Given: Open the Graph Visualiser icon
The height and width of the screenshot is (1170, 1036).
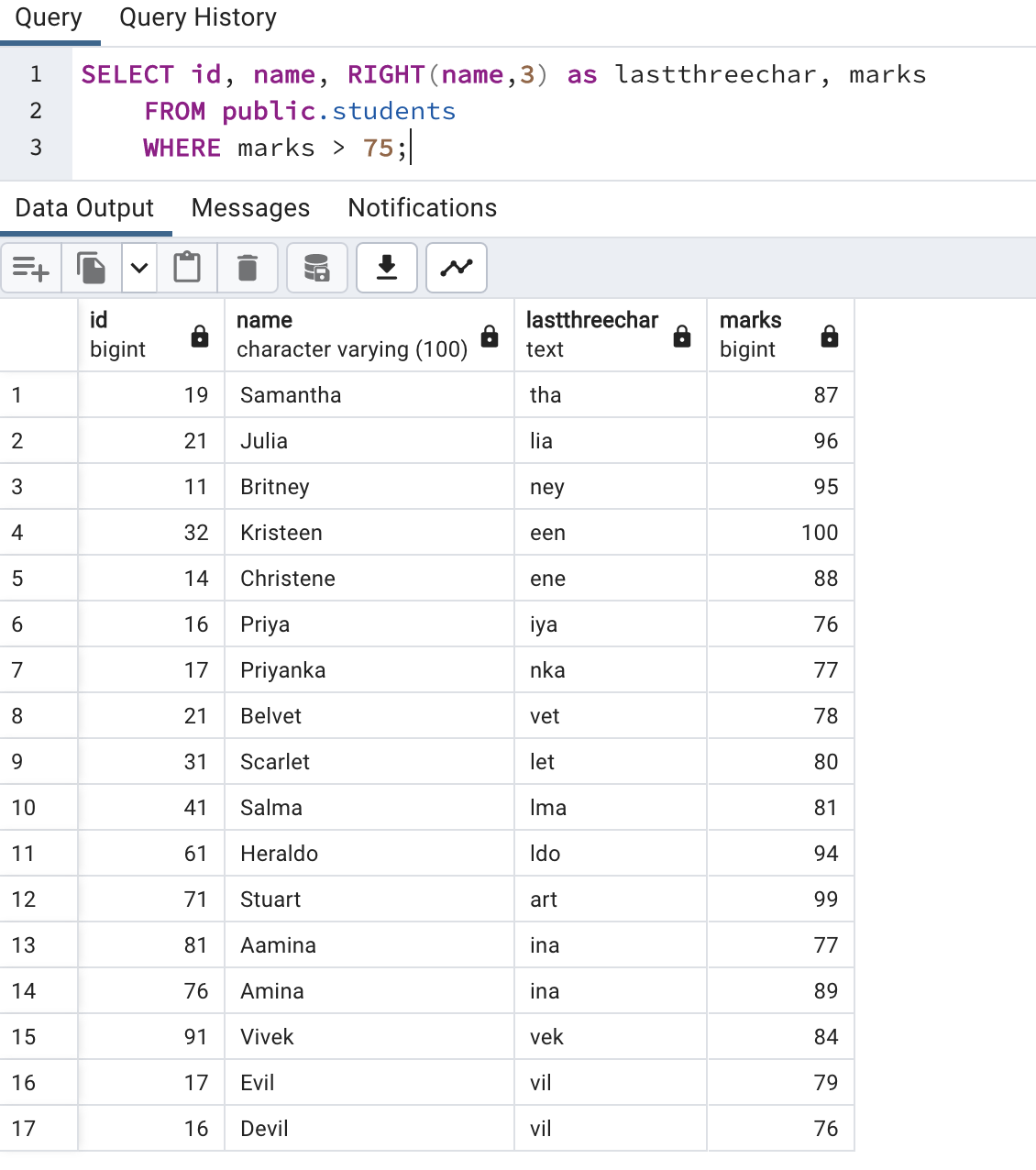Looking at the screenshot, I should pos(457,268).
